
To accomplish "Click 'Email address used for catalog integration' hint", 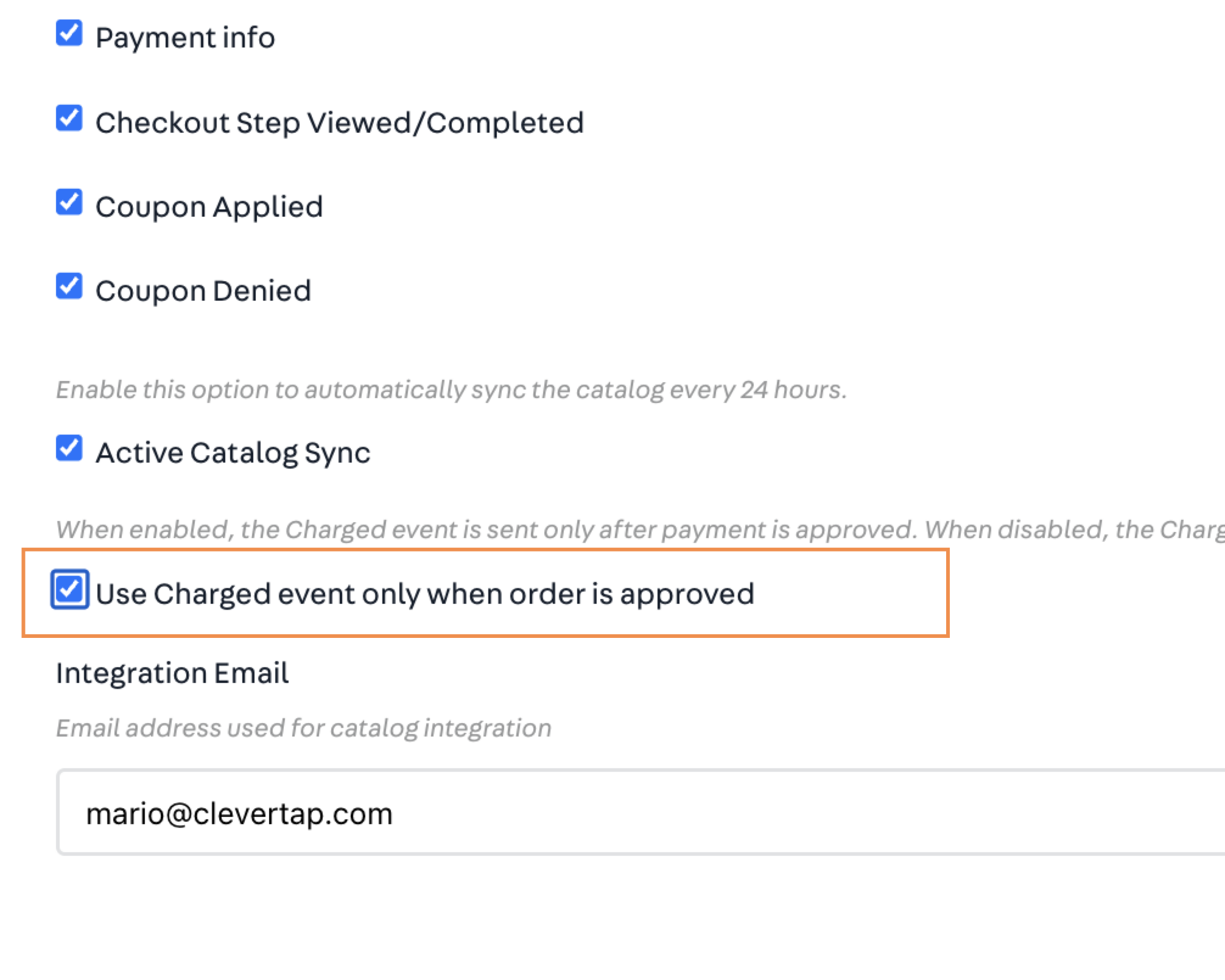I will tap(304, 728).
